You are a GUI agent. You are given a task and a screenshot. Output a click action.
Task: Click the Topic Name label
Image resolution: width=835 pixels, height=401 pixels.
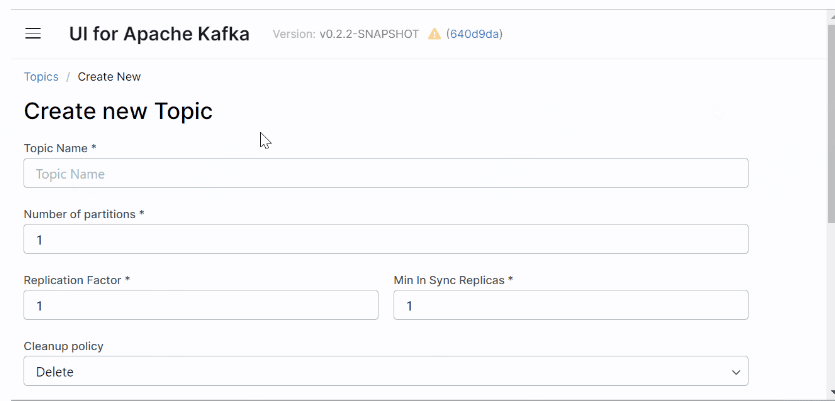pos(59,148)
